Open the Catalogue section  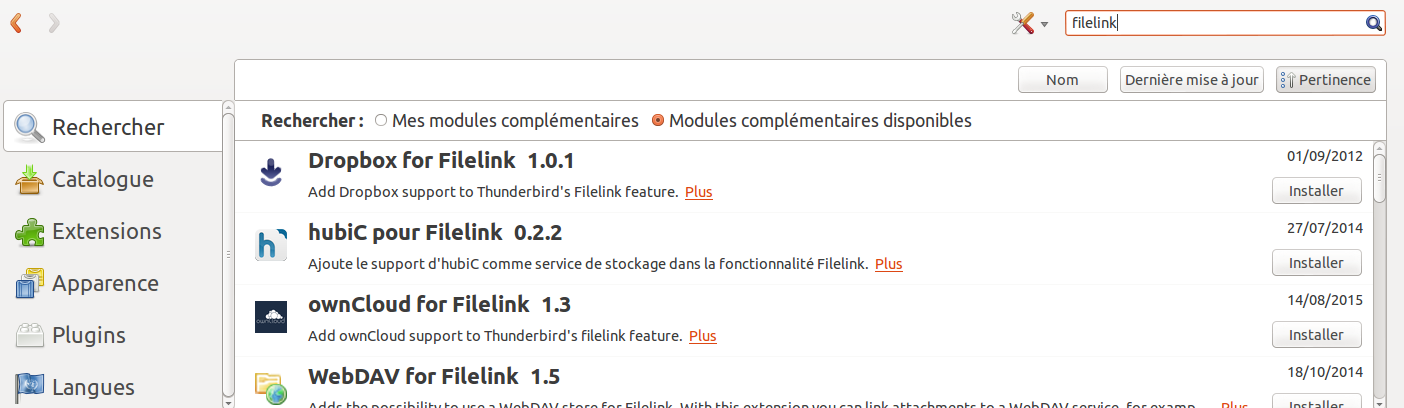point(102,180)
